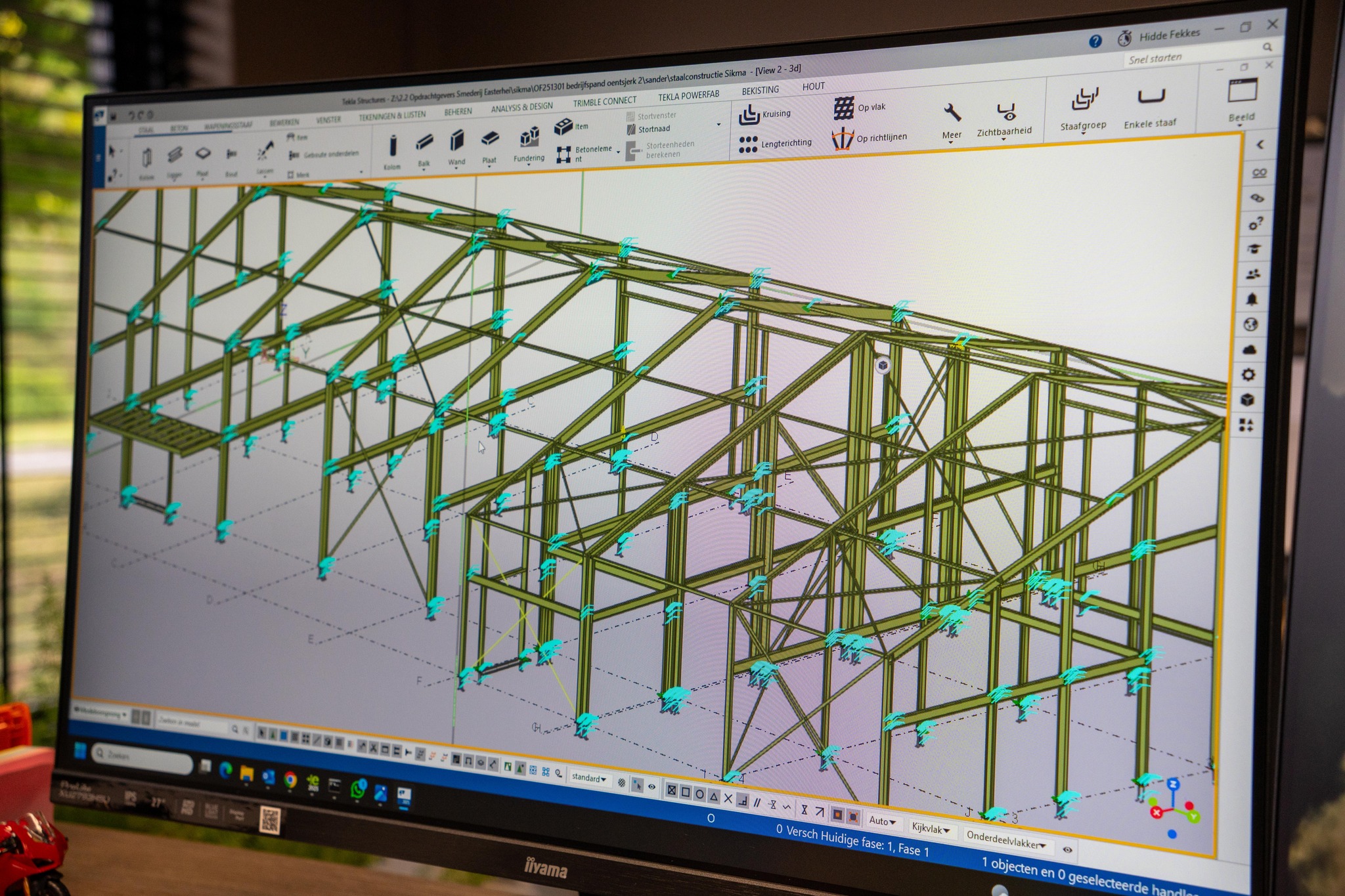Click the cloud icon in right sidebar
The image size is (1345, 896).
[x=1249, y=350]
